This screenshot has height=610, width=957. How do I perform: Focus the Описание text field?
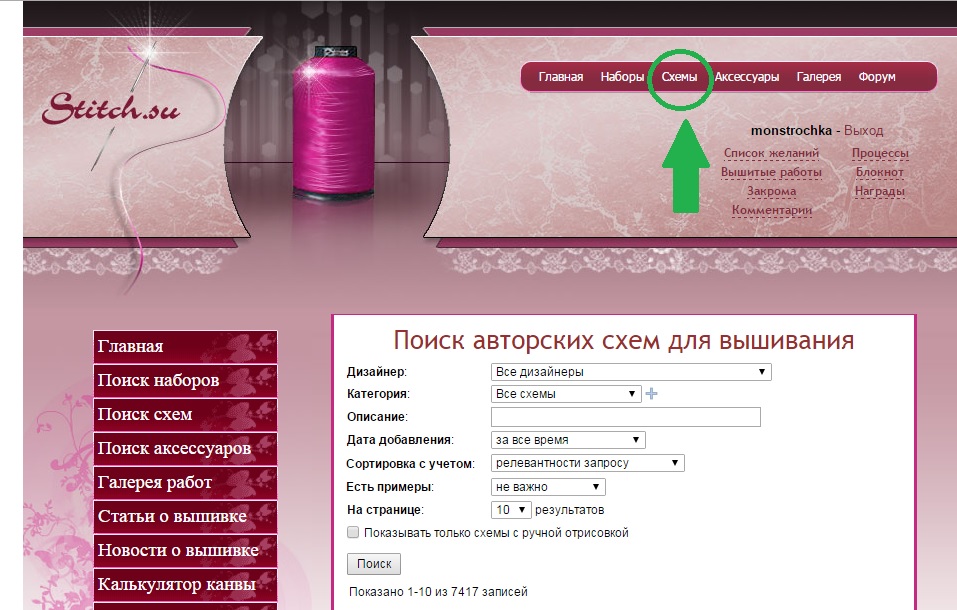(x=626, y=417)
